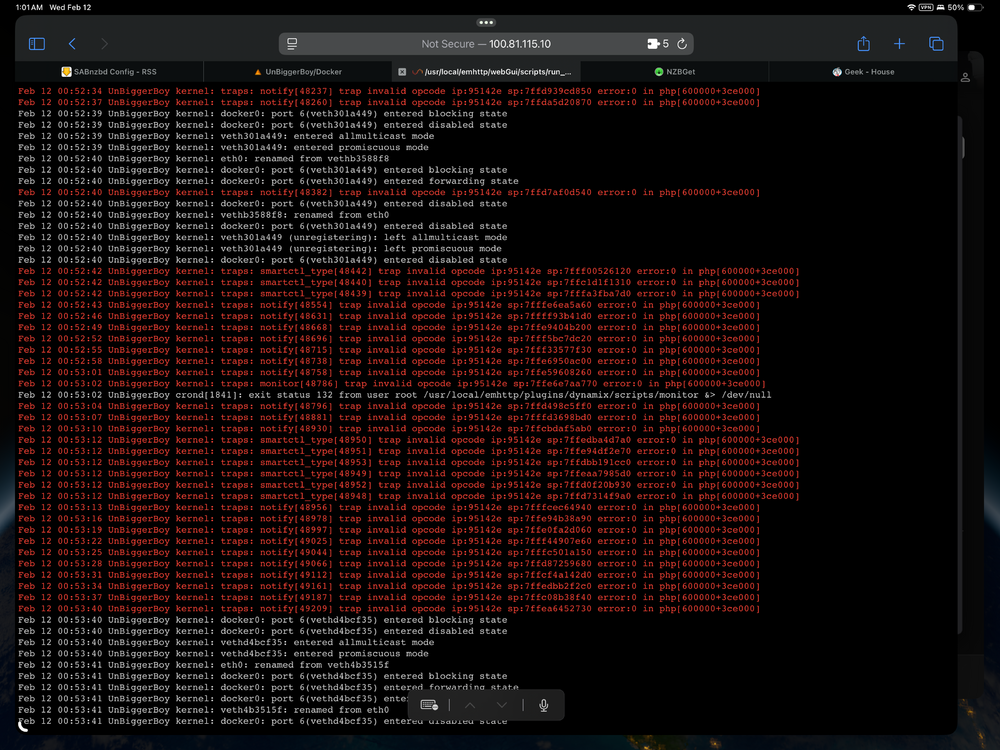The image size is (1000, 750).
Task: Open page reader menu icon
Action: coord(292,44)
